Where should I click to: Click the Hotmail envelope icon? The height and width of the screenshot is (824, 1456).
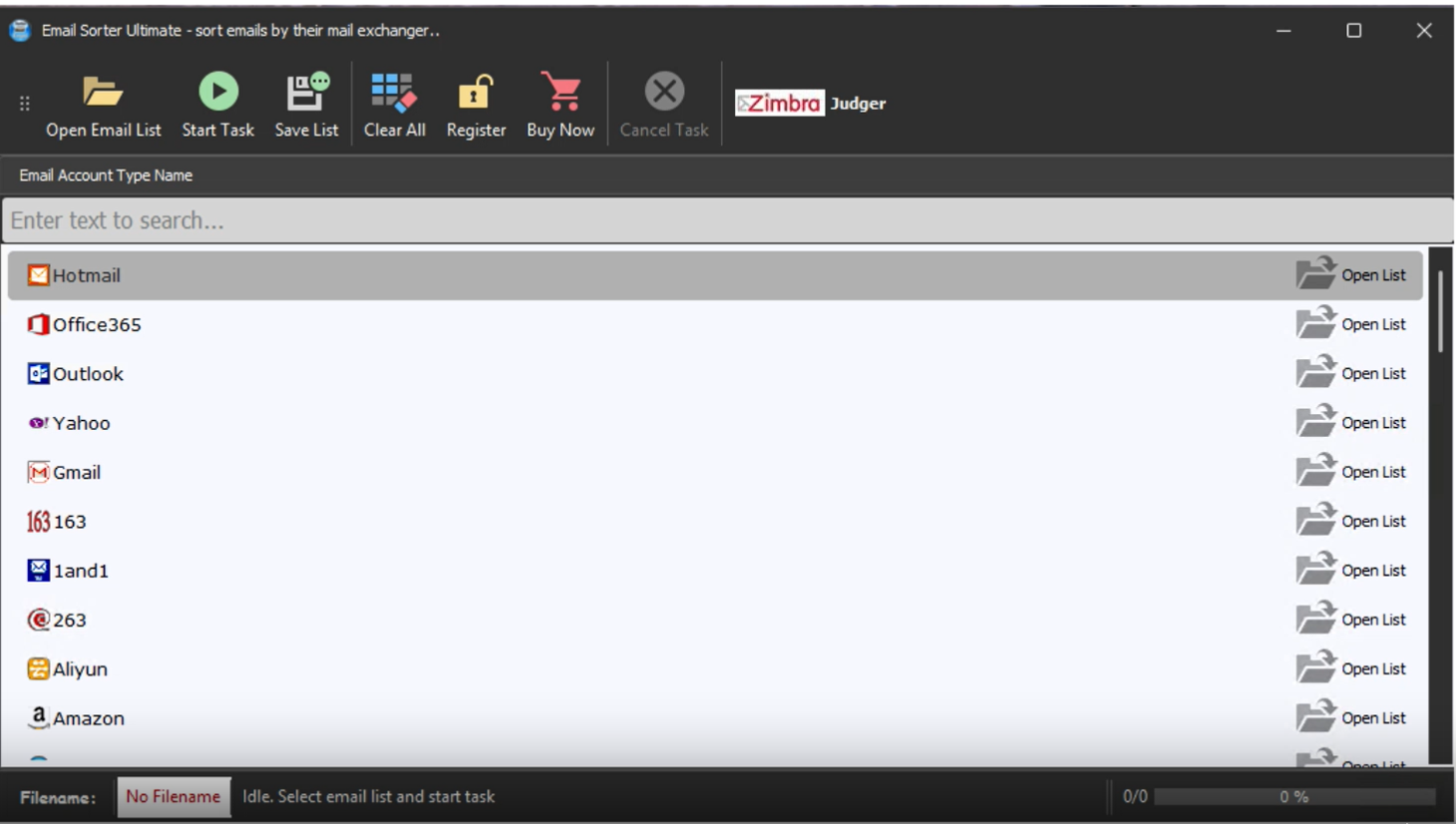(x=38, y=275)
